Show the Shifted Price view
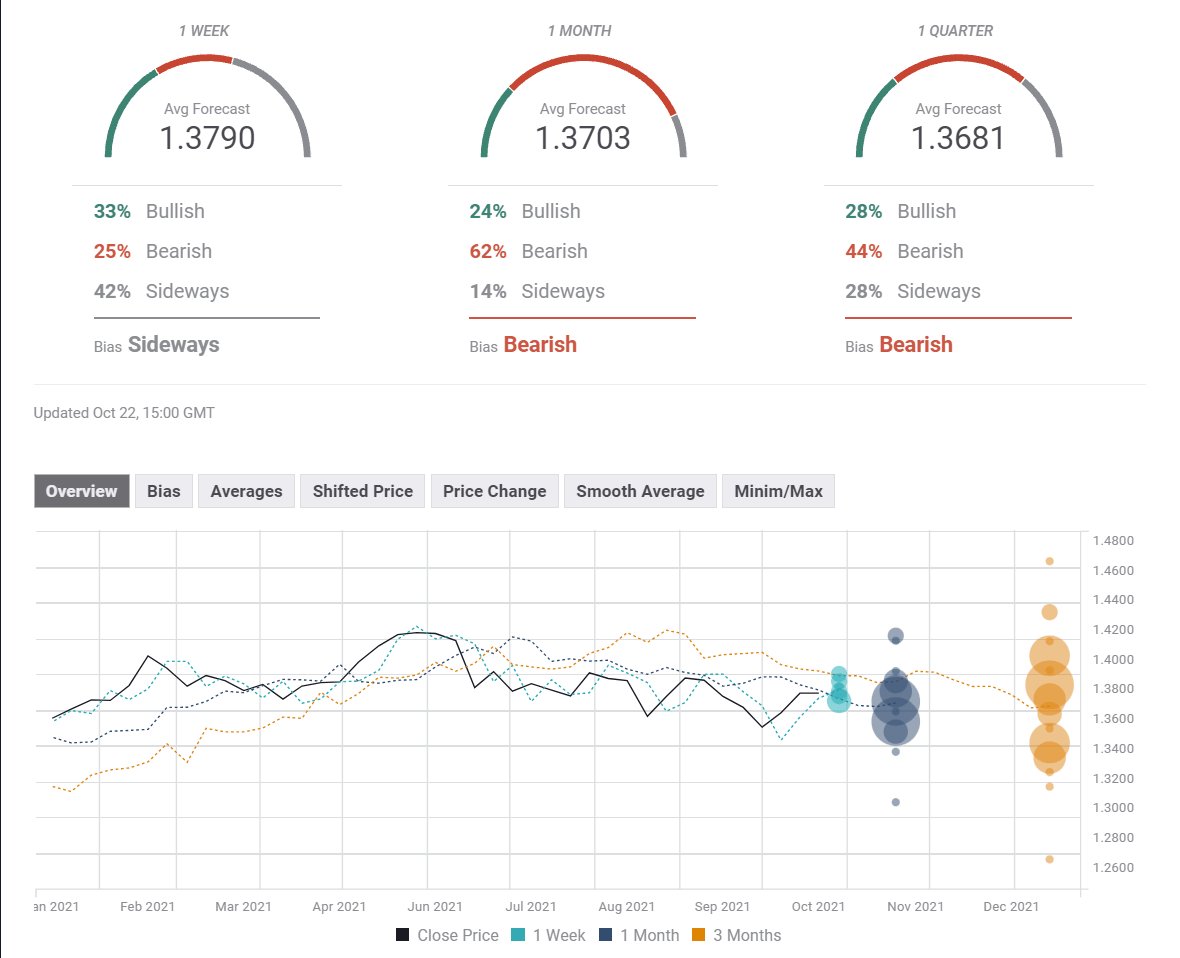This screenshot has width=1180, height=958. (362, 491)
